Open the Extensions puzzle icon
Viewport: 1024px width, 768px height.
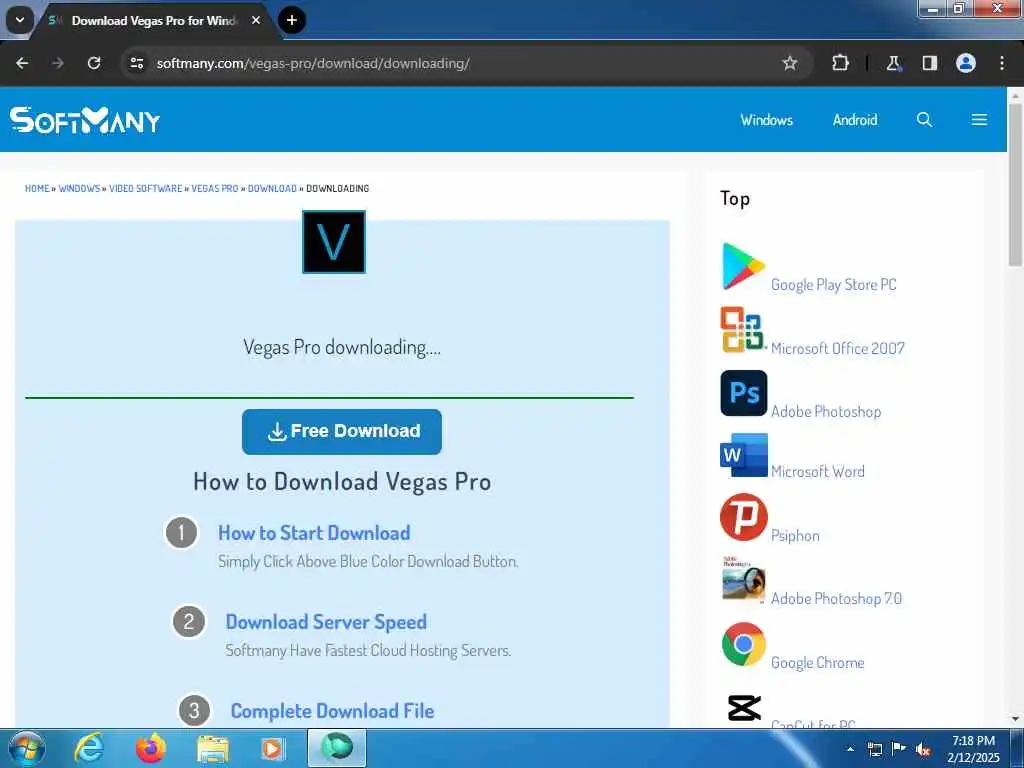(840, 63)
